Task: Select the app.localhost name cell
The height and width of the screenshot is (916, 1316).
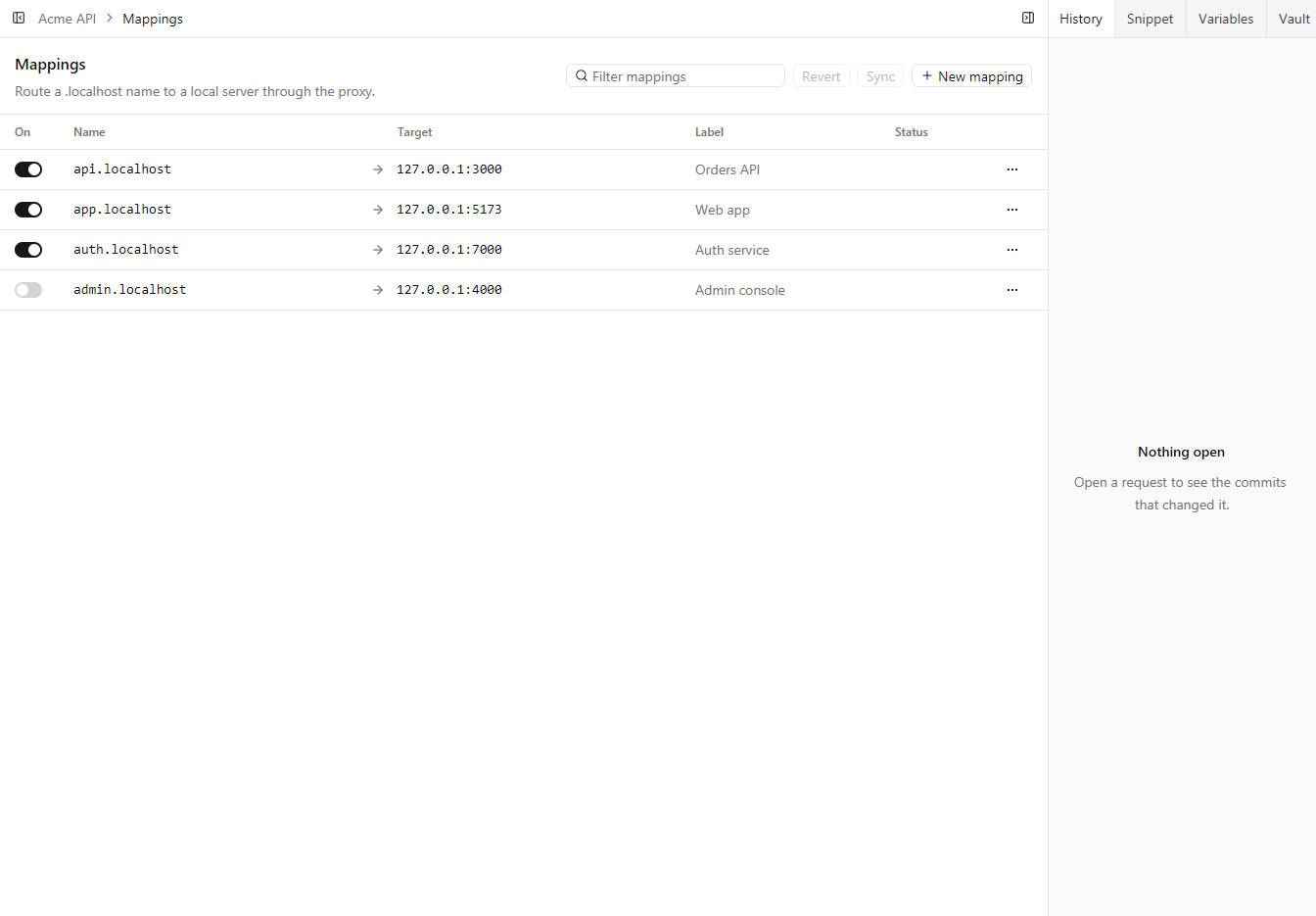Action: [122, 210]
